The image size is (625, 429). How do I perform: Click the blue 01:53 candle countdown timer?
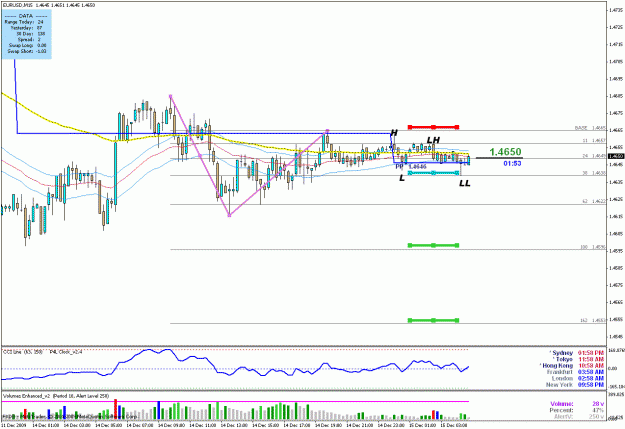coord(512,163)
